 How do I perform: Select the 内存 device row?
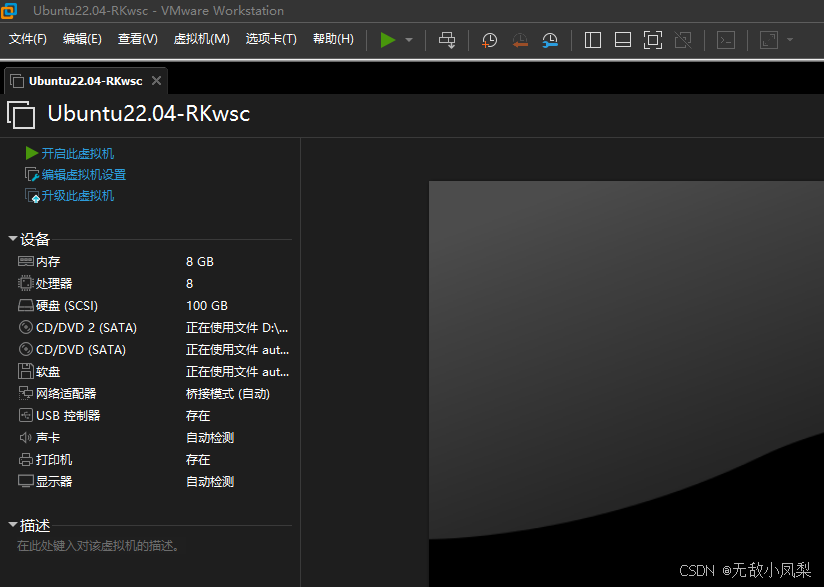pyautogui.click(x=153, y=262)
